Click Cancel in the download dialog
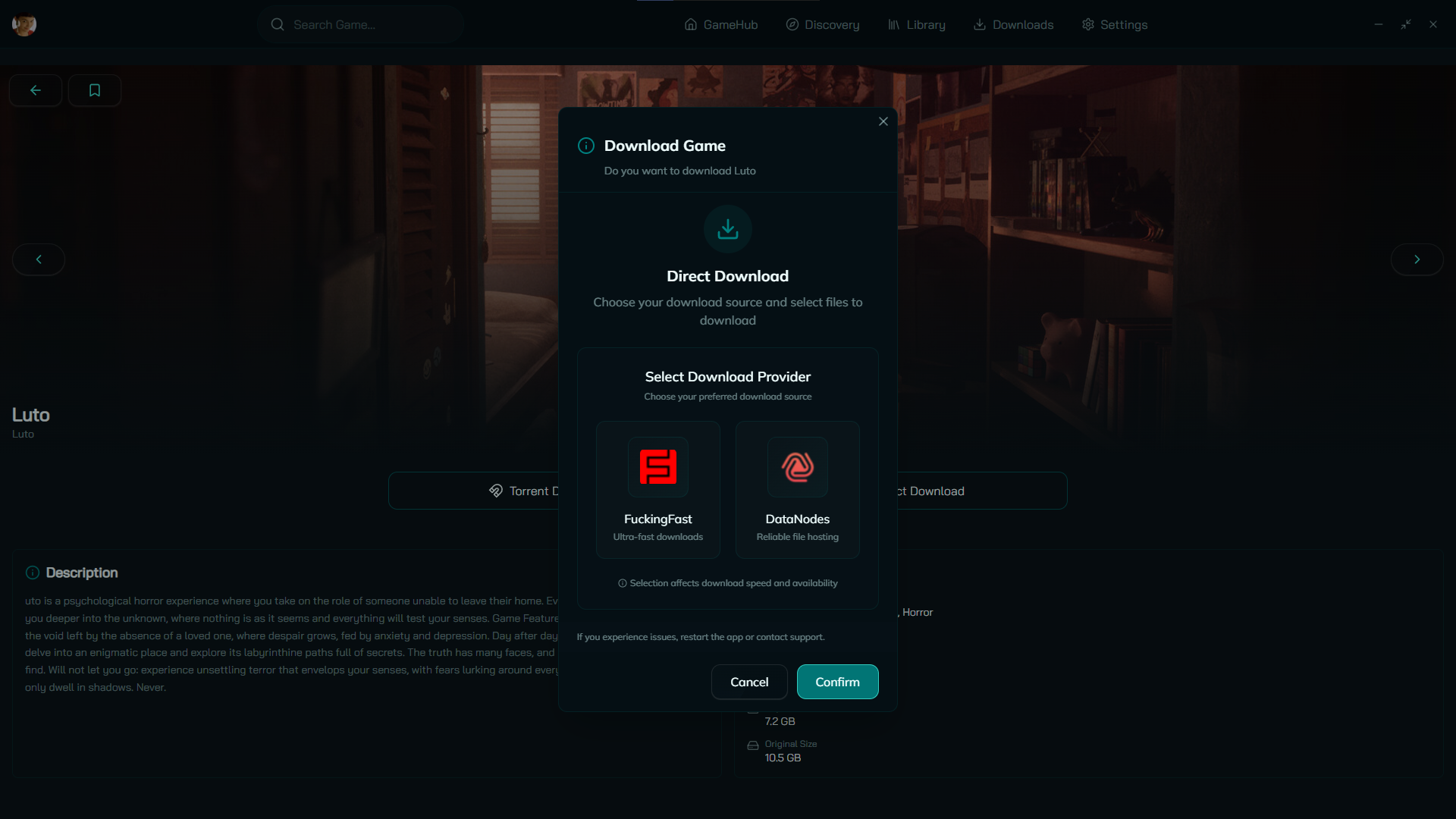The width and height of the screenshot is (1456, 819). point(749,682)
